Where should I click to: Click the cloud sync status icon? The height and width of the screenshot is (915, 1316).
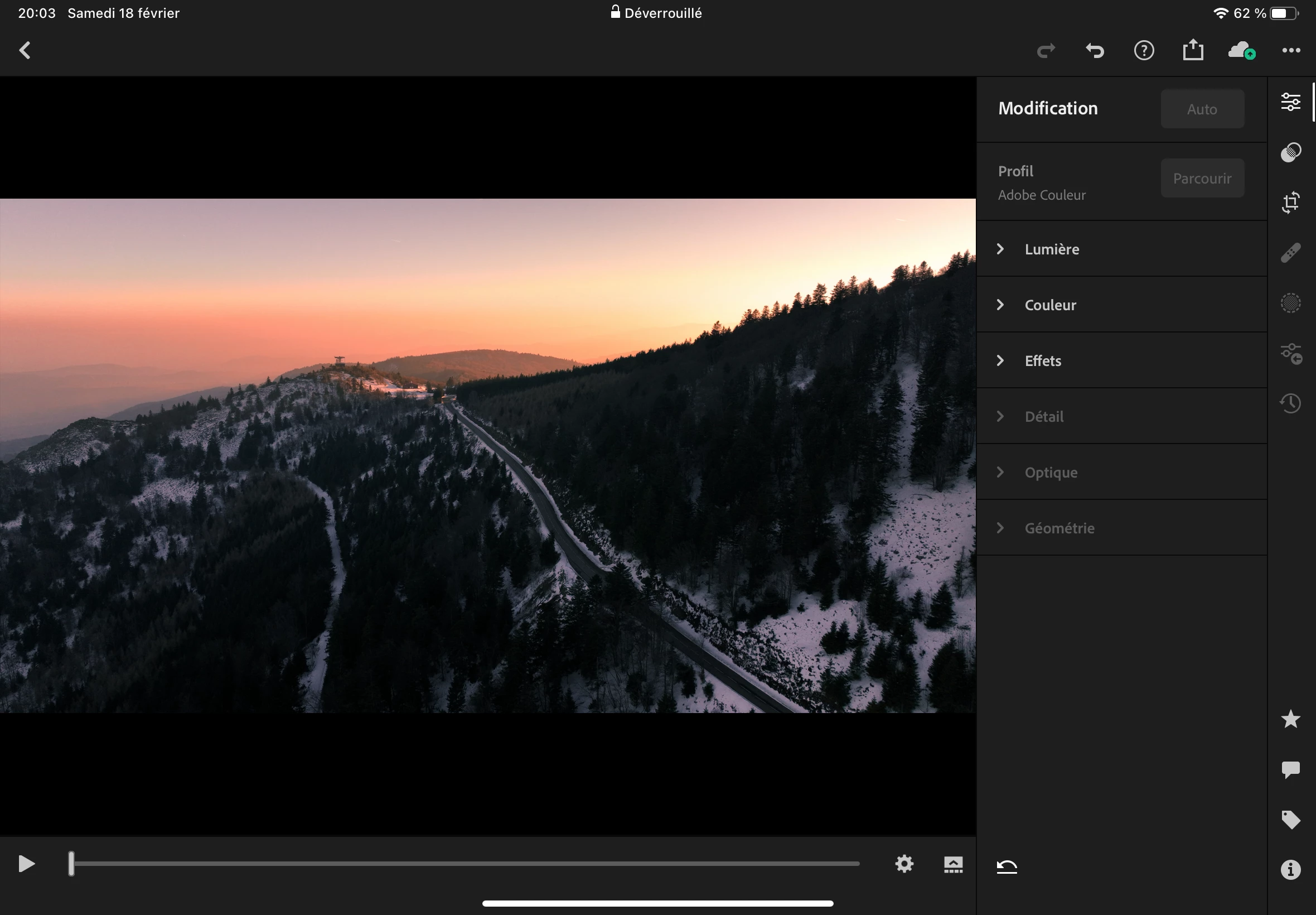point(1241,50)
